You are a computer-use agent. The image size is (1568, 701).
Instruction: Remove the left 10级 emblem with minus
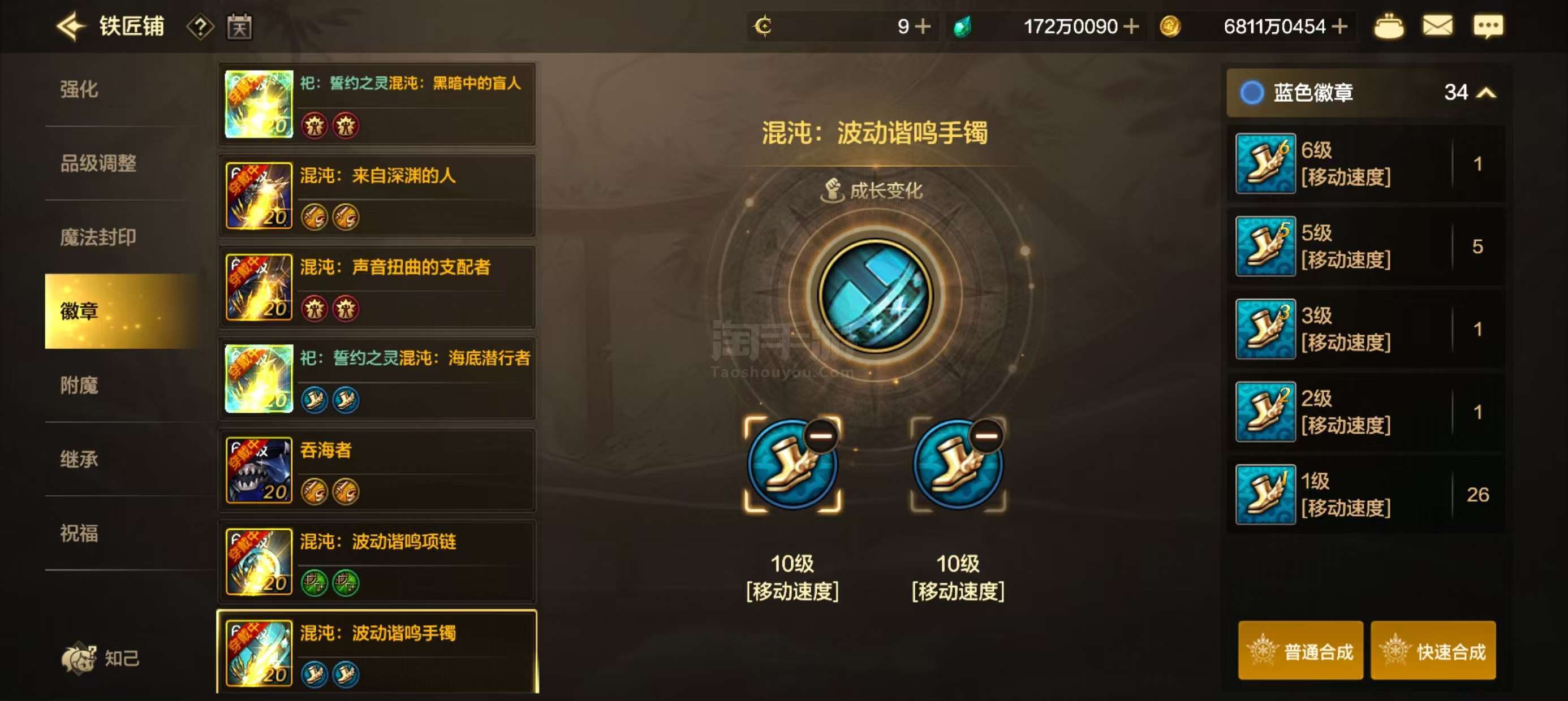(x=821, y=435)
